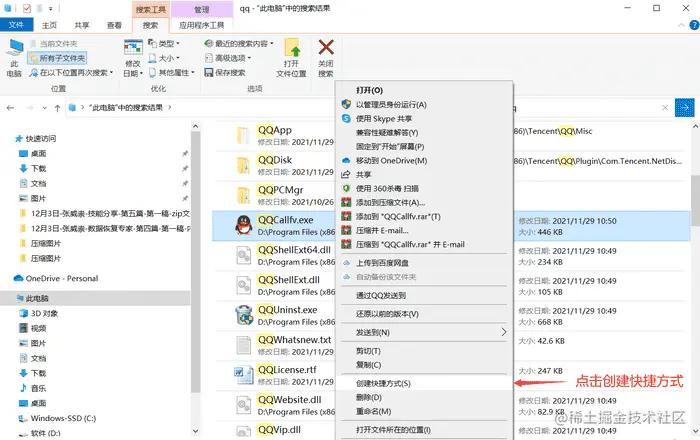This screenshot has width=700, height=440.
Task: Open 下载 under quick access
Action: pyautogui.click(x=33, y=168)
